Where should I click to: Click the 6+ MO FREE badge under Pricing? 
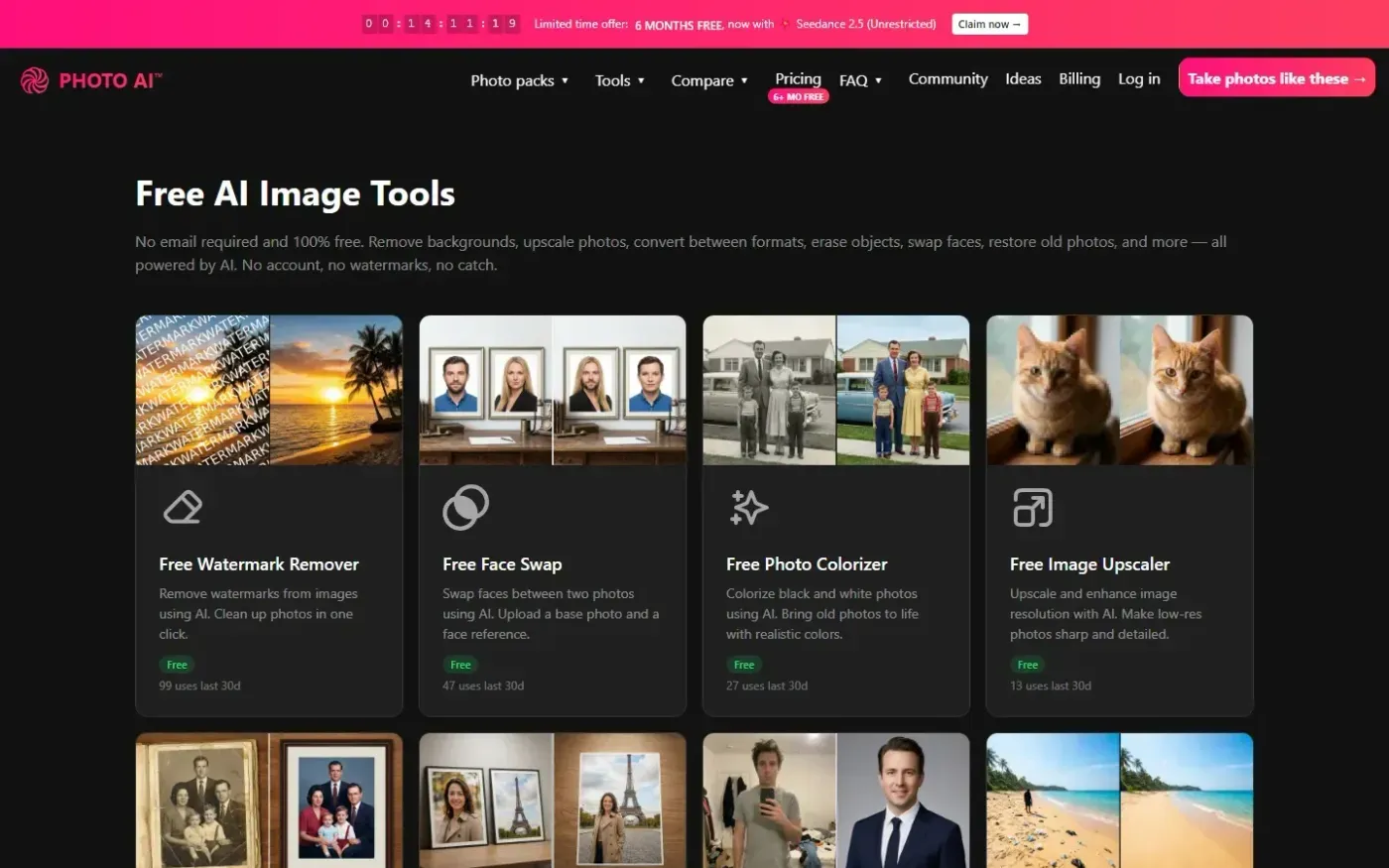coord(798,97)
